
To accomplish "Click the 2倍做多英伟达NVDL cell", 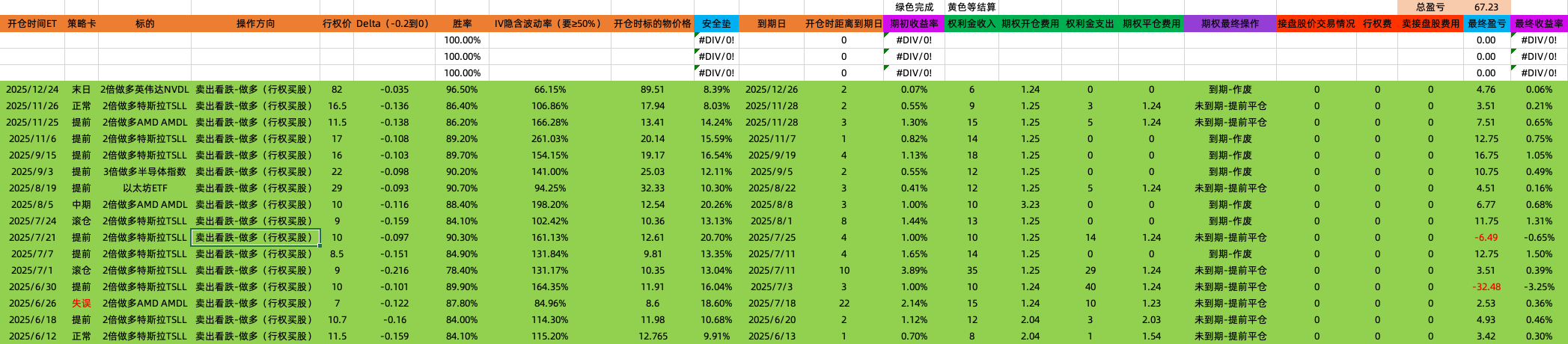I will pyautogui.click(x=144, y=90).
